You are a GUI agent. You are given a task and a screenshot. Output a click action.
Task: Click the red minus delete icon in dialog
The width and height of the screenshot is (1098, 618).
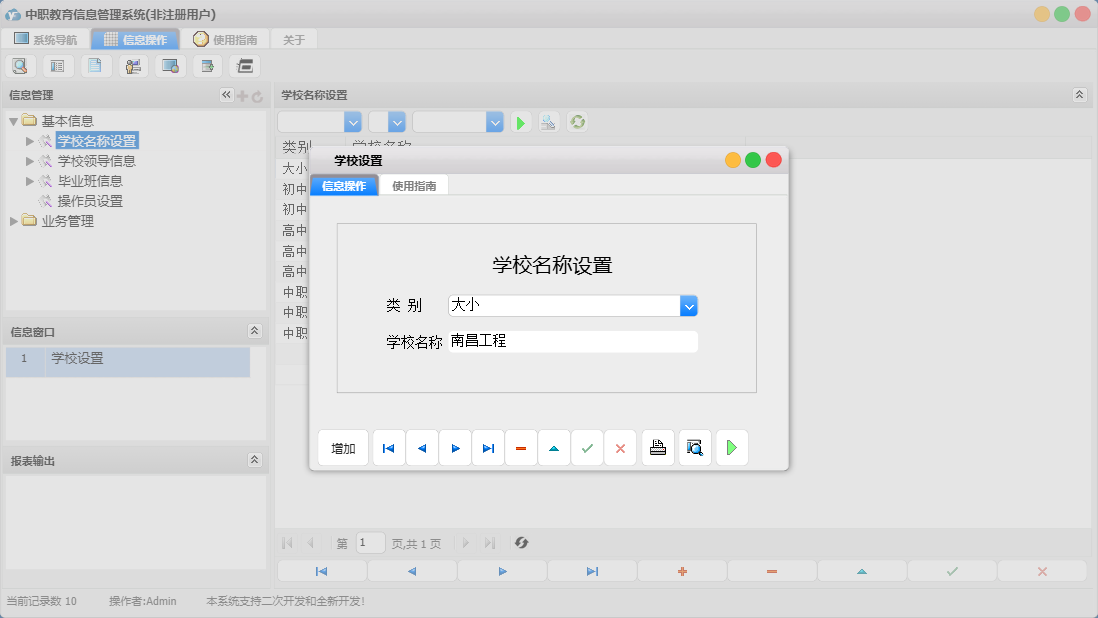(520, 447)
